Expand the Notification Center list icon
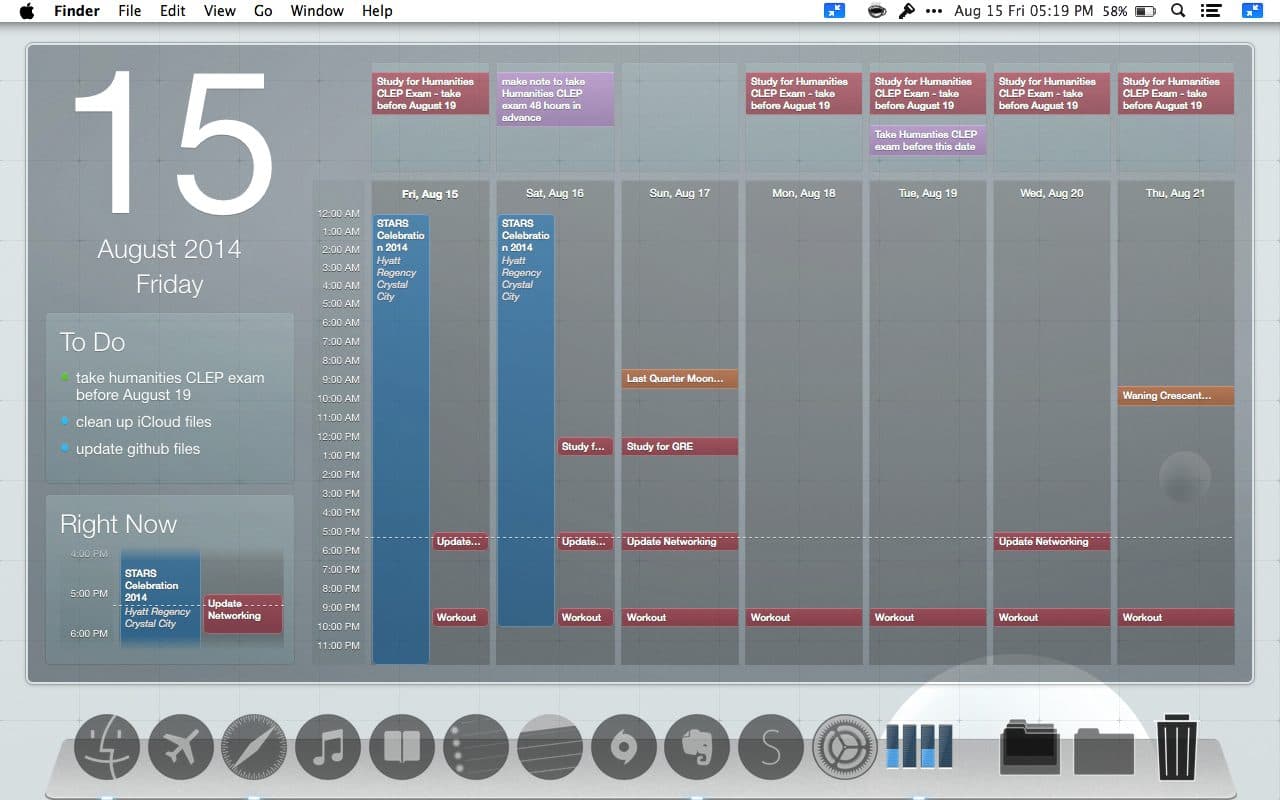 click(1211, 11)
